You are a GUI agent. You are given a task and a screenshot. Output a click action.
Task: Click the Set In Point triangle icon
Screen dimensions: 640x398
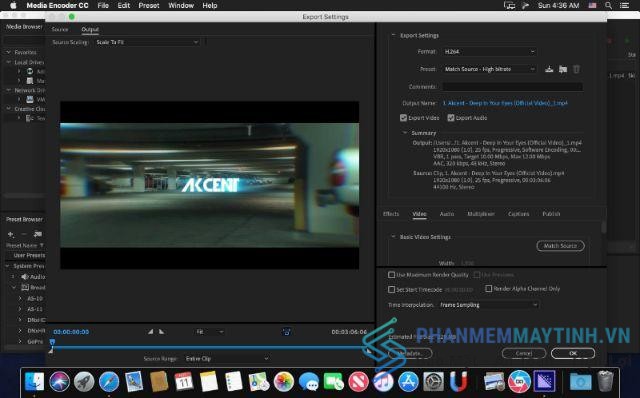(x=151, y=331)
